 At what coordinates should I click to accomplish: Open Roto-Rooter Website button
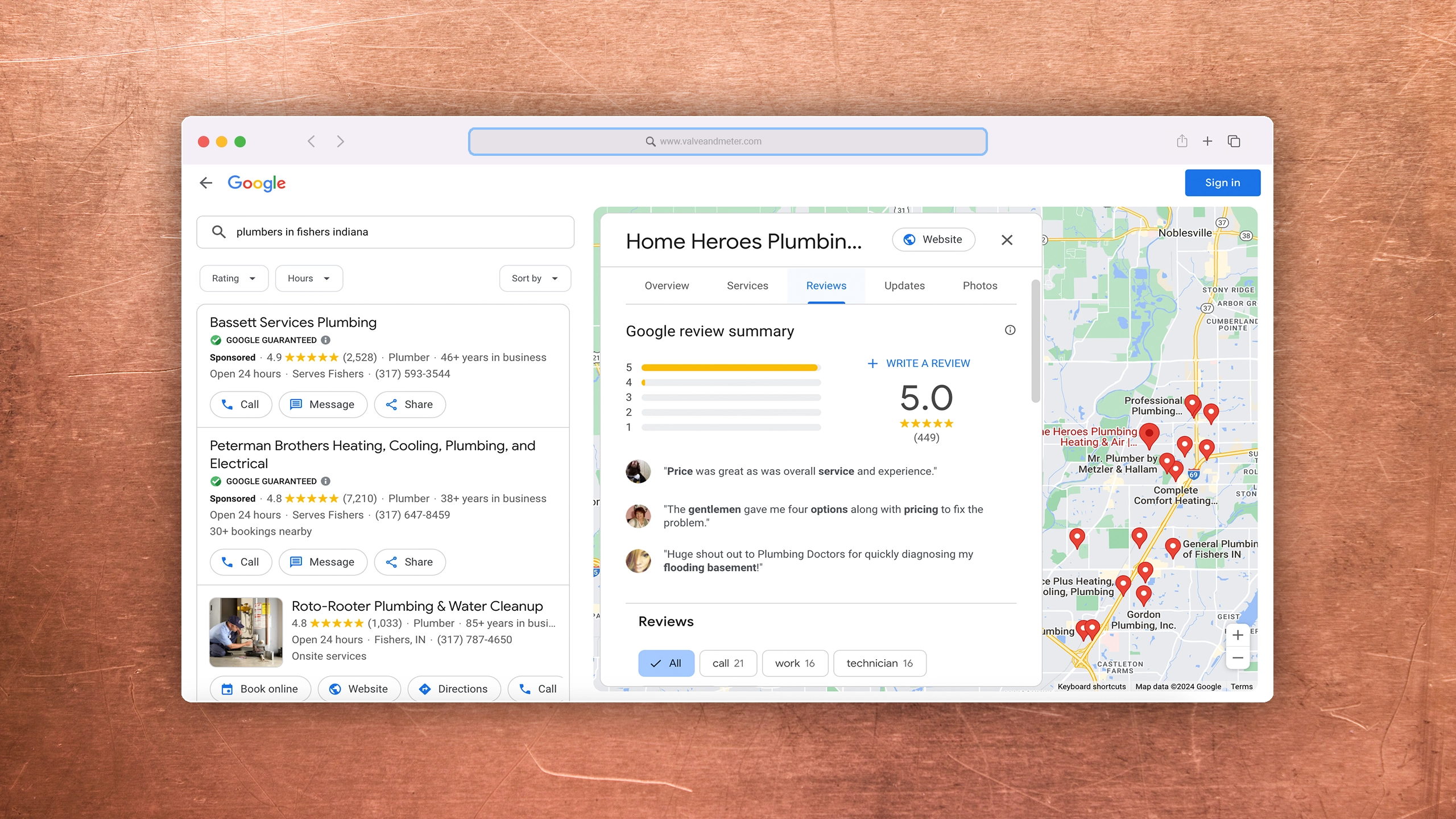(x=359, y=689)
